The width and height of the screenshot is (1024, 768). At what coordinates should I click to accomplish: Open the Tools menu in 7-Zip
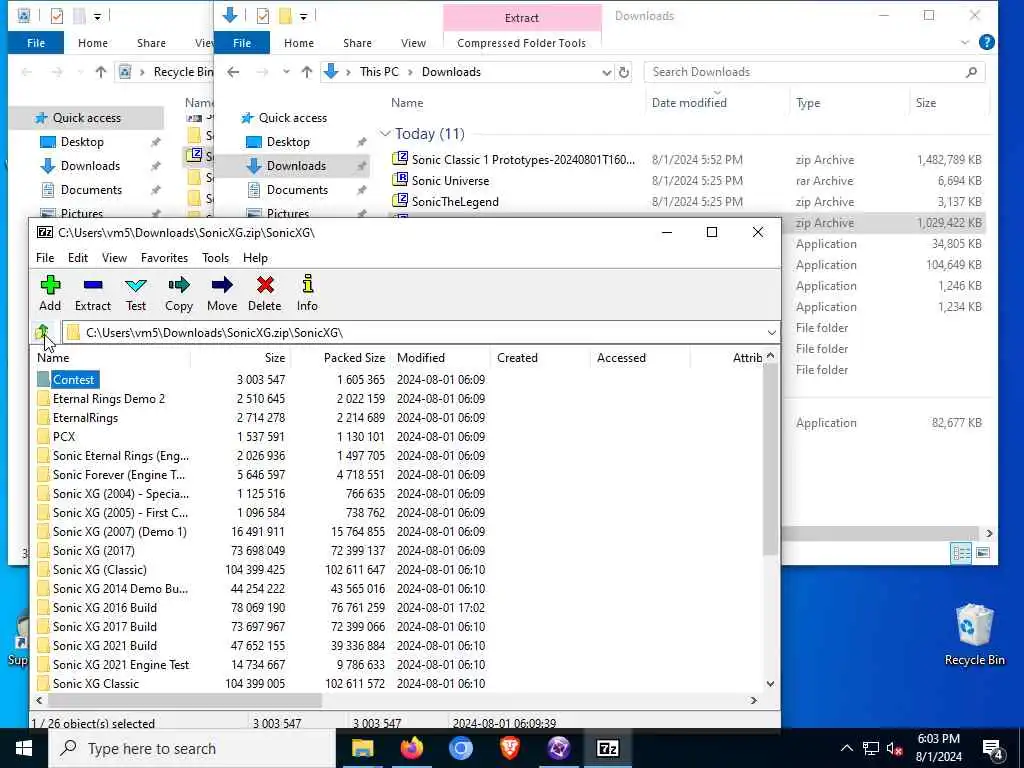tap(215, 257)
